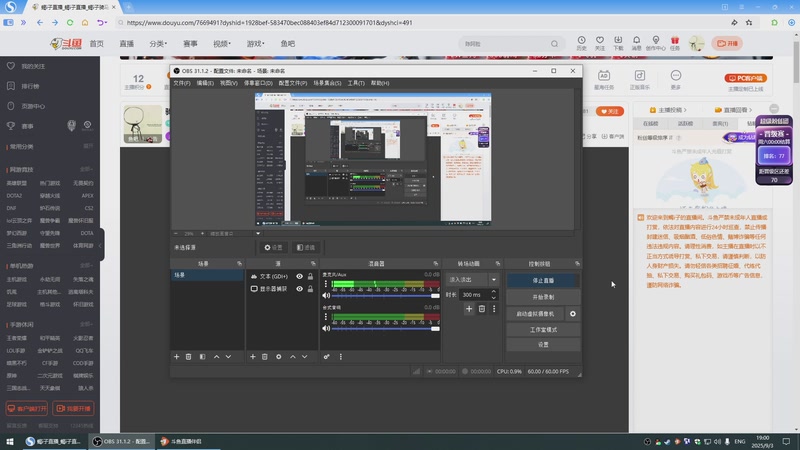The height and width of the screenshot is (450, 800).
Task: Click Douyu search input field
Action: [x=505, y=44]
